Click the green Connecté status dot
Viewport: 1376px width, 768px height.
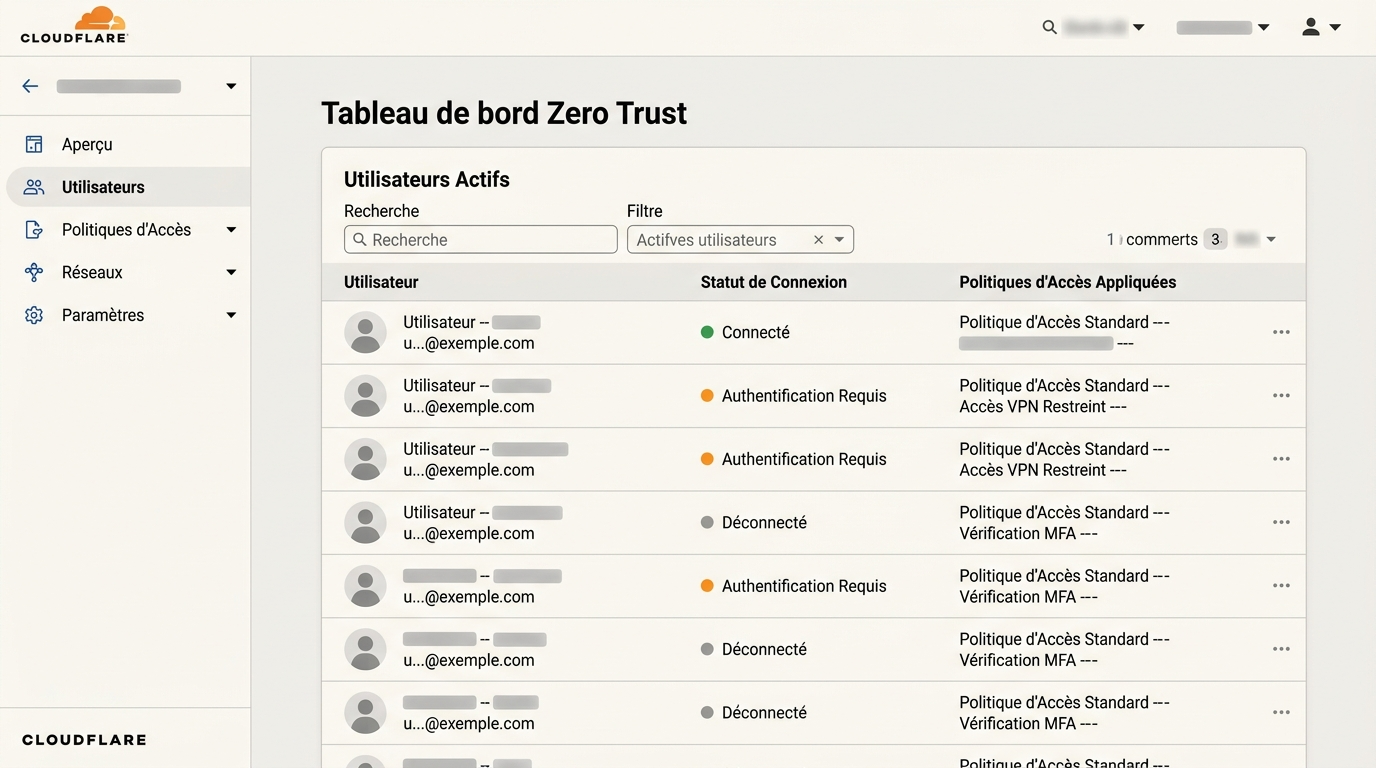[707, 332]
